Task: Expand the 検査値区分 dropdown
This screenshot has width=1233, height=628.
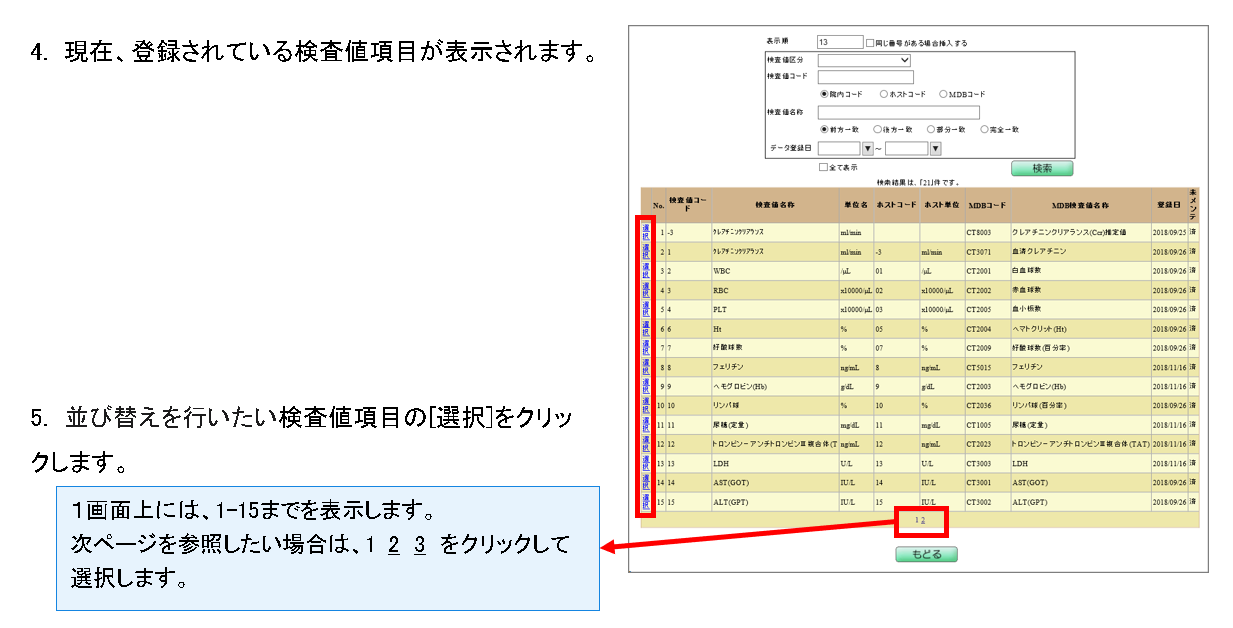Action: [863, 60]
